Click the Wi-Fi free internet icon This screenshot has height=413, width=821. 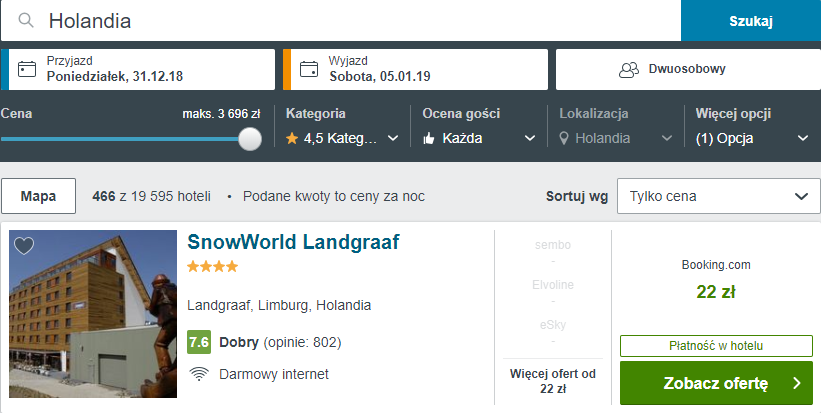pyautogui.click(x=199, y=374)
